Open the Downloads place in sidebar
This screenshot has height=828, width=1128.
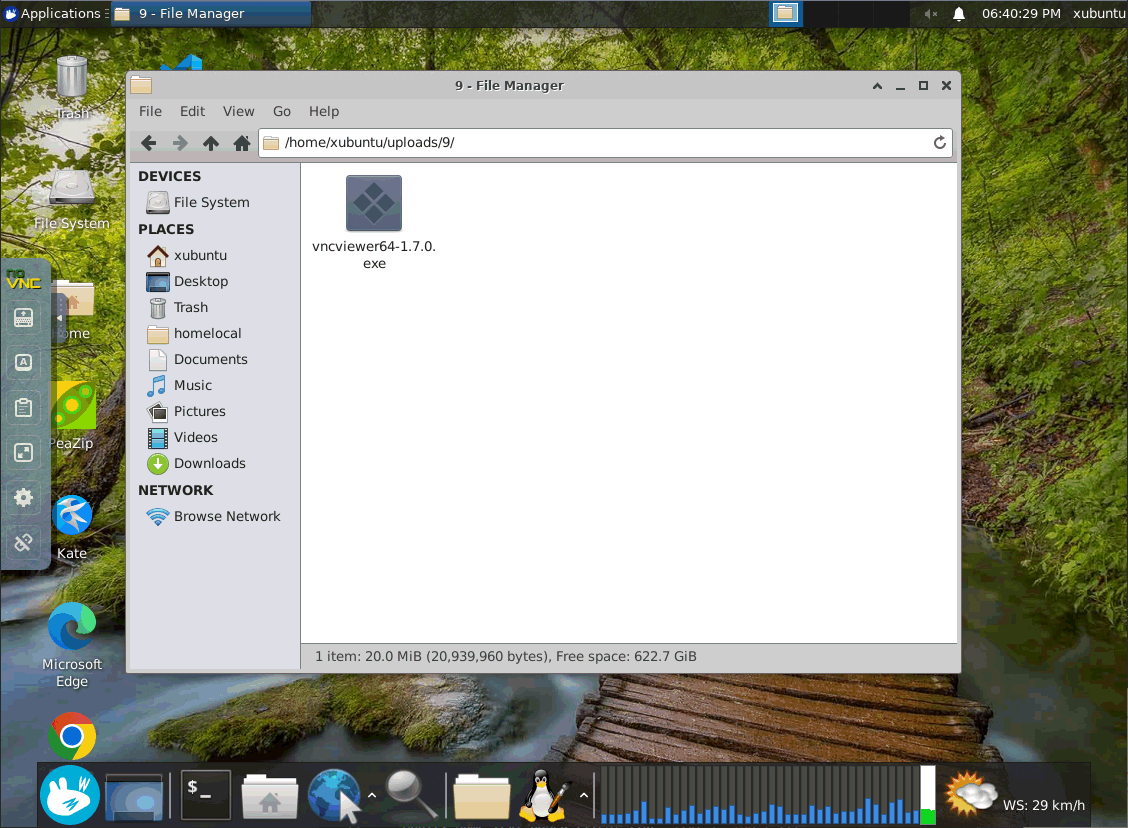coord(209,463)
